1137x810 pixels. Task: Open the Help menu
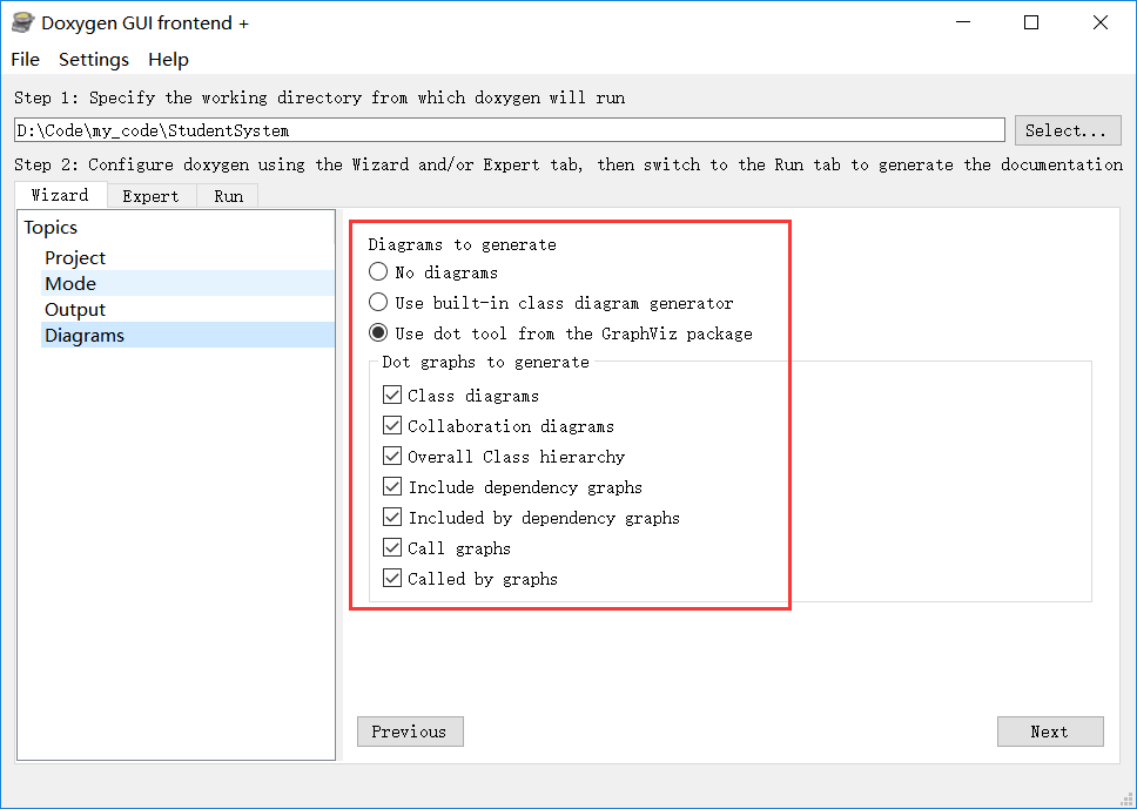(x=168, y=59)
